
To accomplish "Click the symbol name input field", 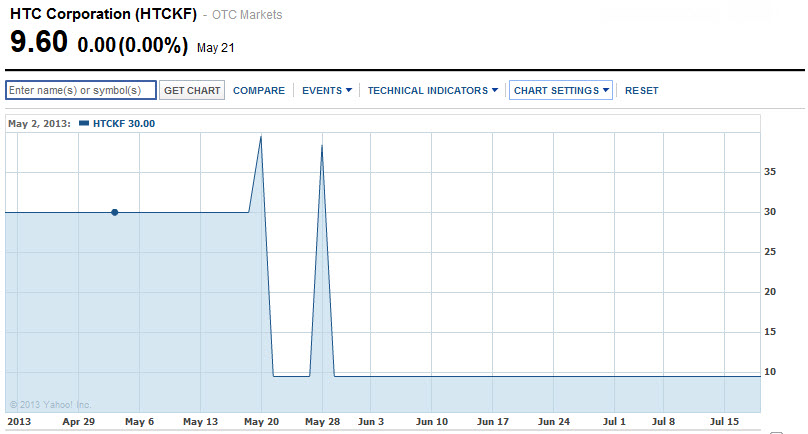I will (x=81, y=90).
